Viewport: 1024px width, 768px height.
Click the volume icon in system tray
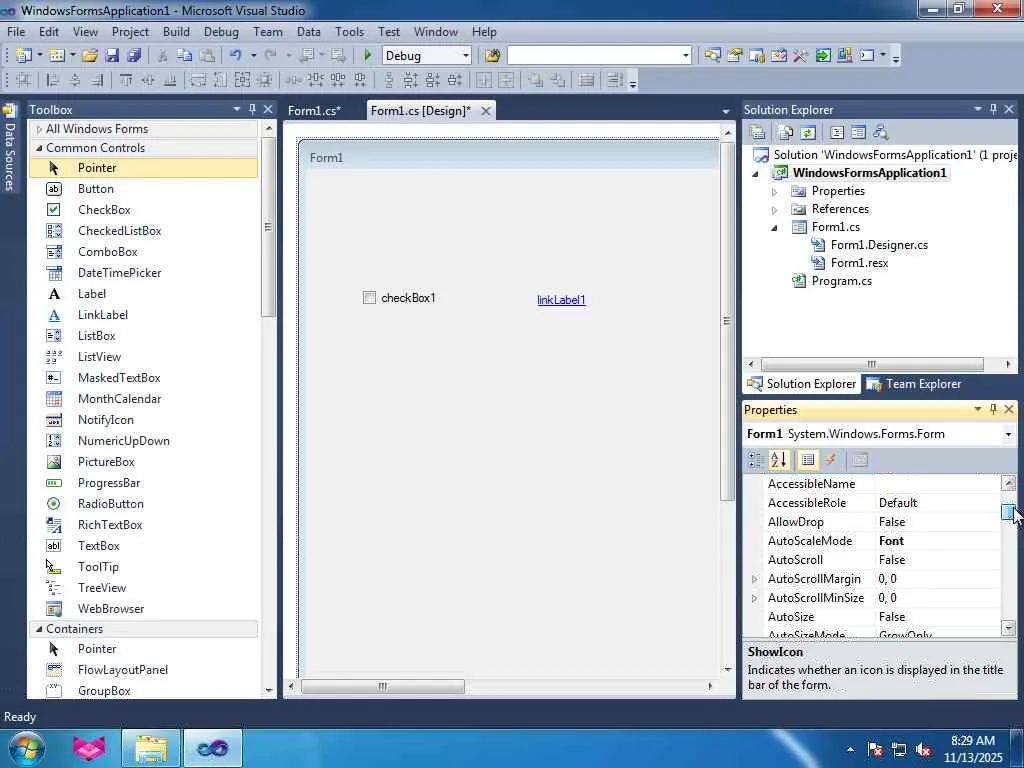coord(923,749)
